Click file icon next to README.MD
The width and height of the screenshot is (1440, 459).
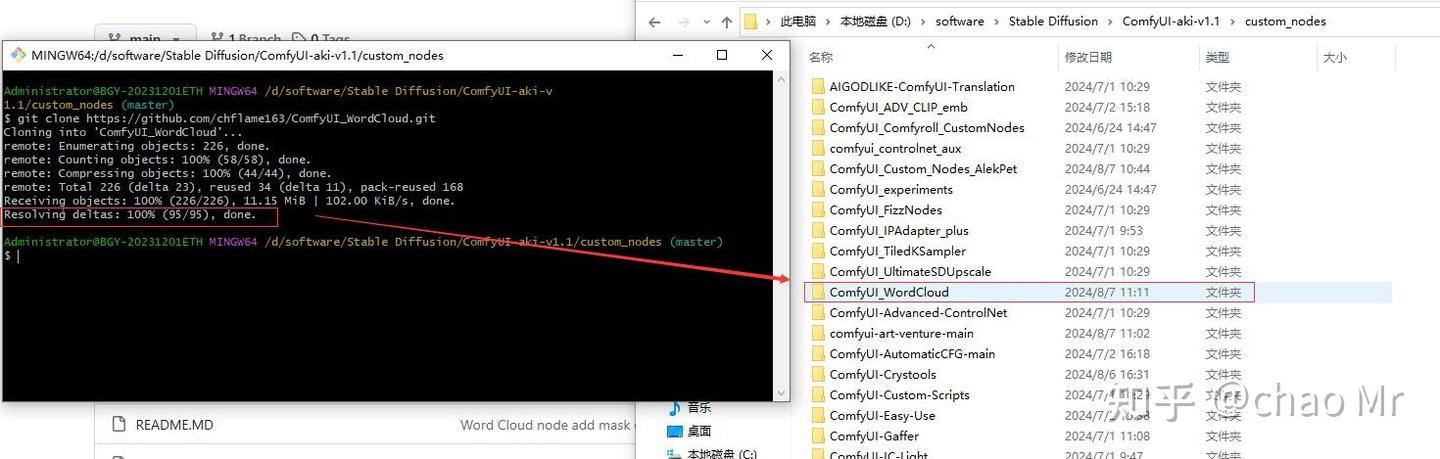118,425
